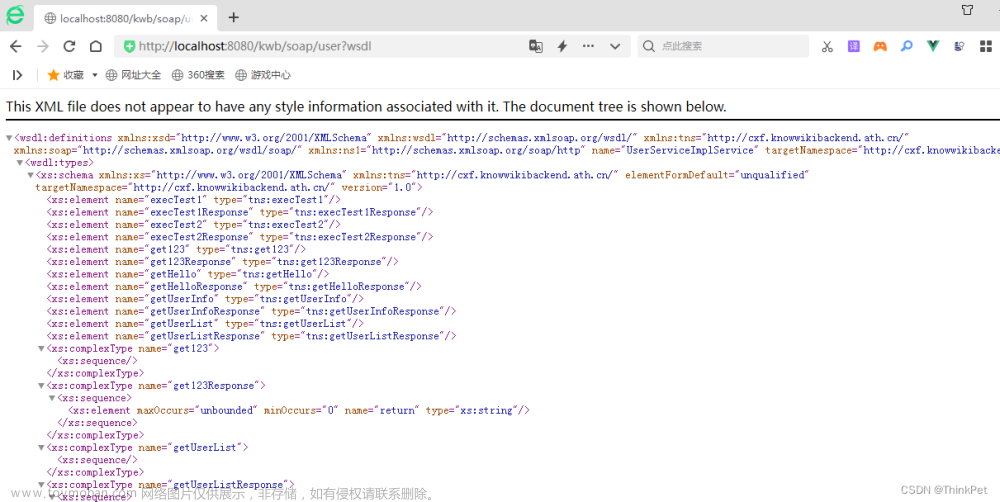
Task: Open the 游戏中心 bookmark
Action: [x=263, y=75]
